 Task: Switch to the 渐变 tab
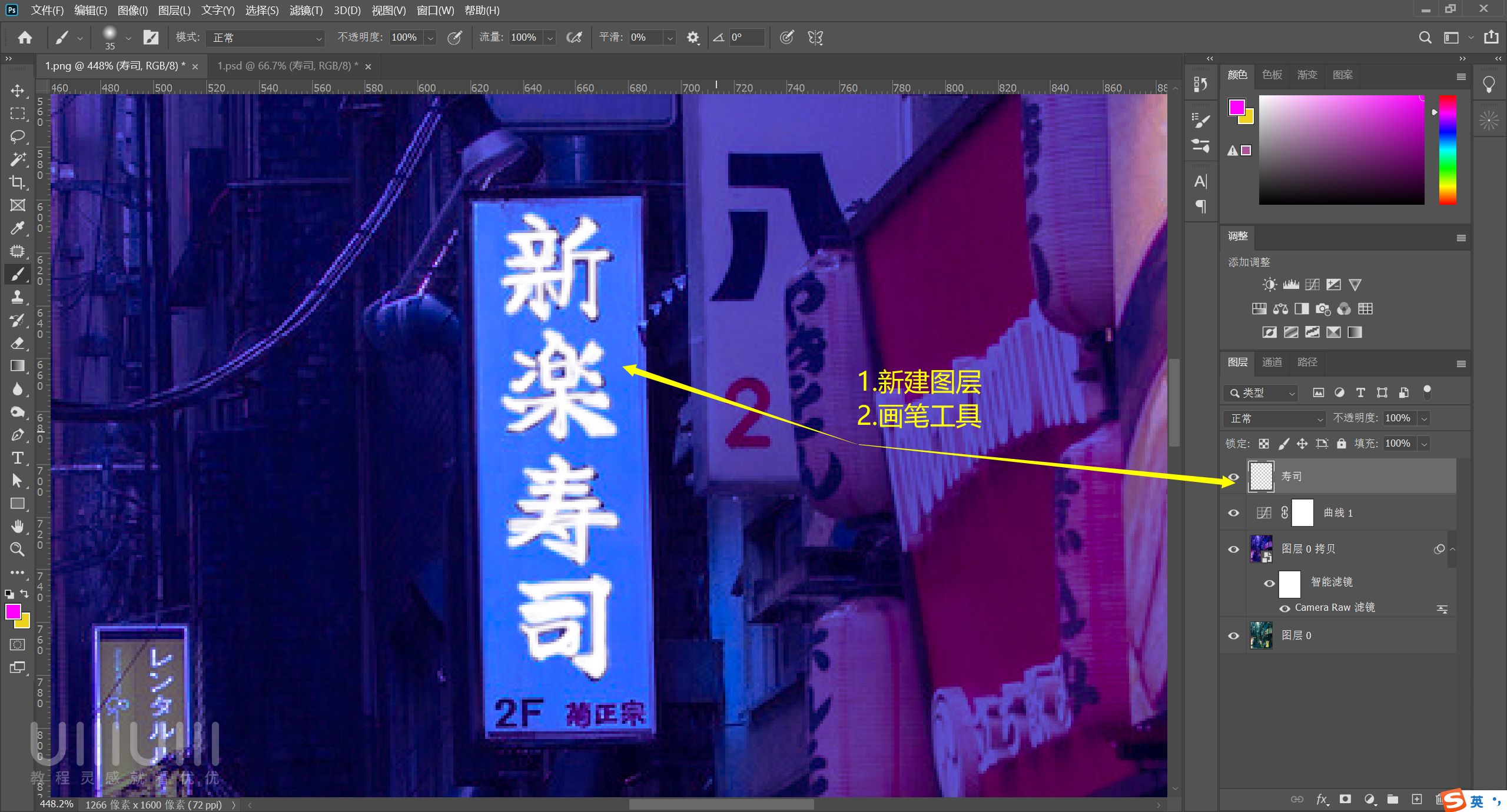point(1307,75)
